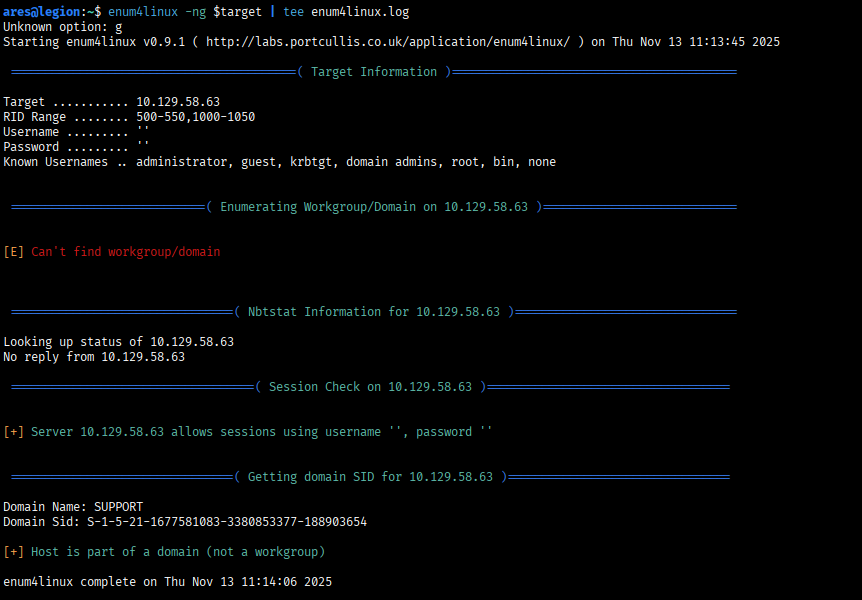862x600 pixels.
Task: Click the RID Range 500-550,1000-1050 value
Action: [x=196, y=117]
